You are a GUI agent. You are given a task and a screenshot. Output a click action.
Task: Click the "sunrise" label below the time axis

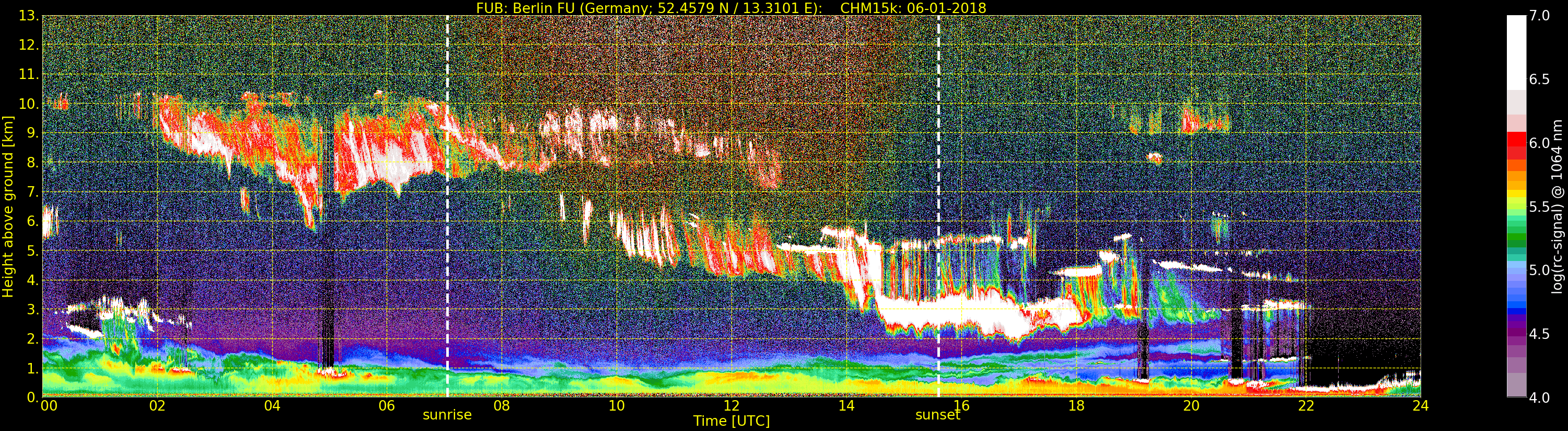coord(447,415)
